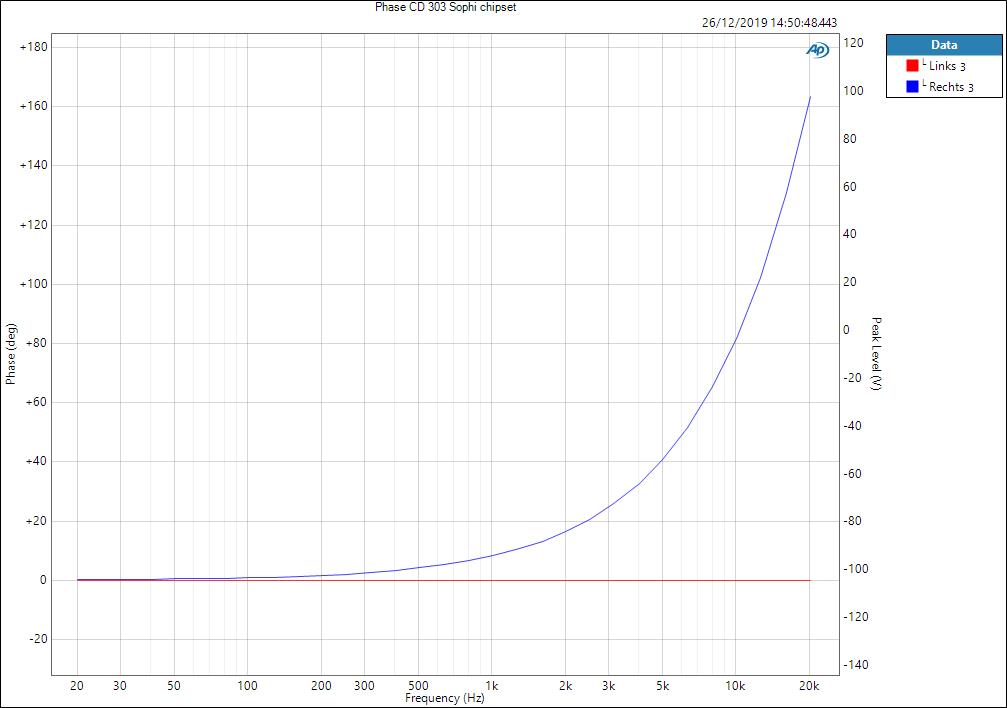Click the 10k frequency axis label

click(x=735, y=686)
